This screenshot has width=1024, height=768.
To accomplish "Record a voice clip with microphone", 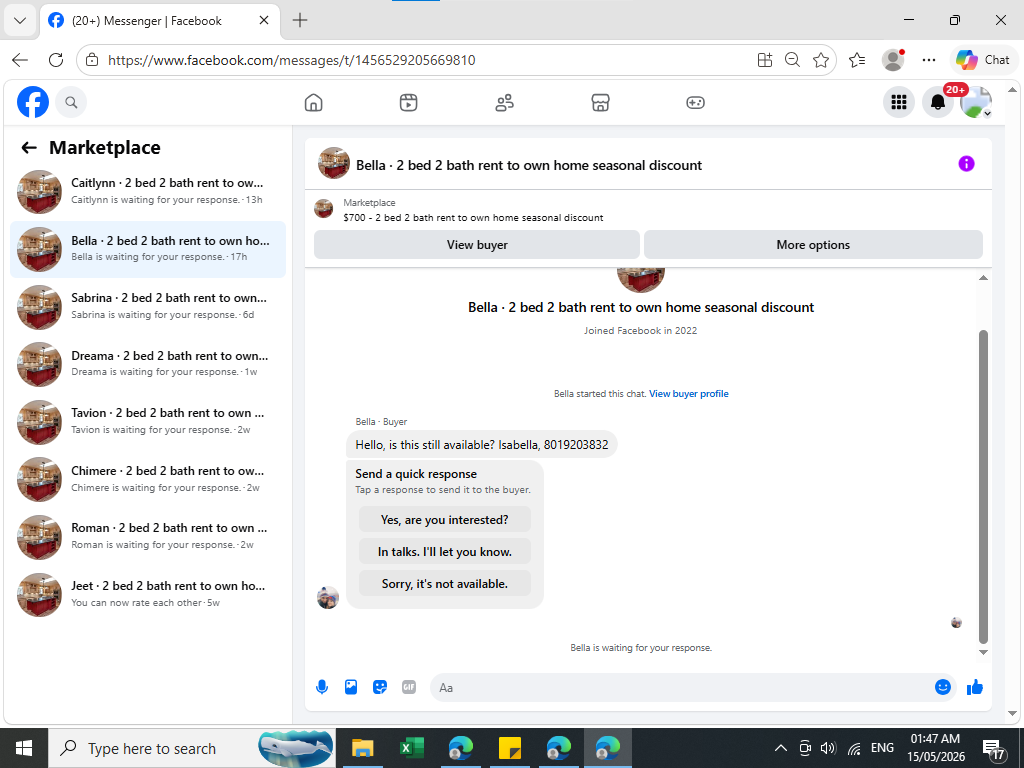I will pyautogui.click(x=322, y=687).
